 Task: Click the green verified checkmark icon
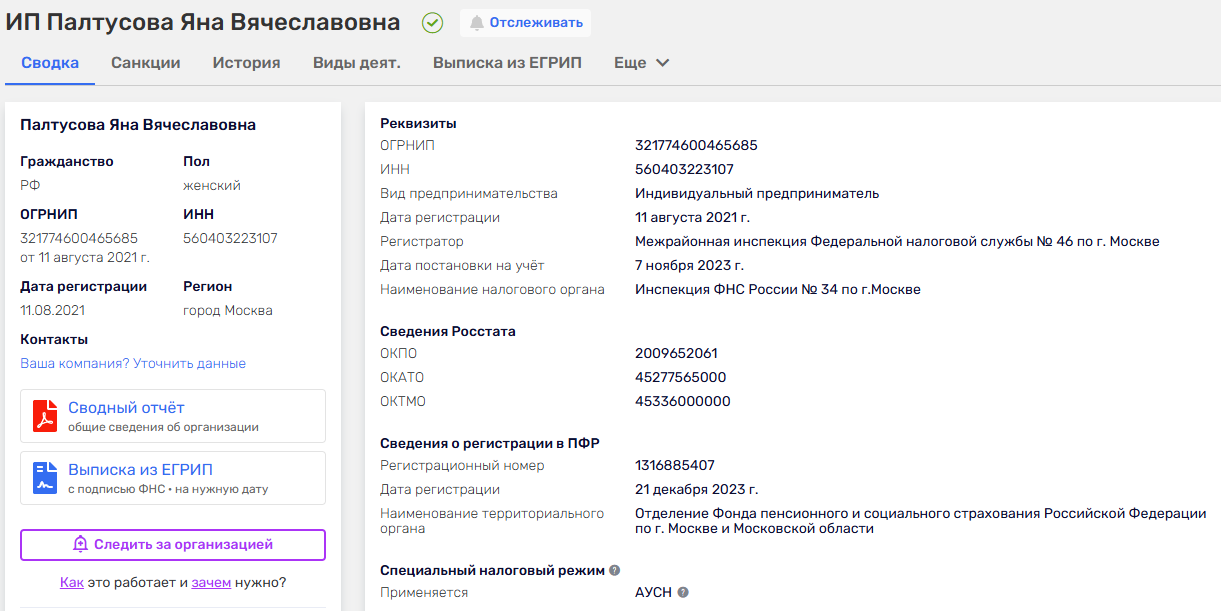click(x=432, y=23)
